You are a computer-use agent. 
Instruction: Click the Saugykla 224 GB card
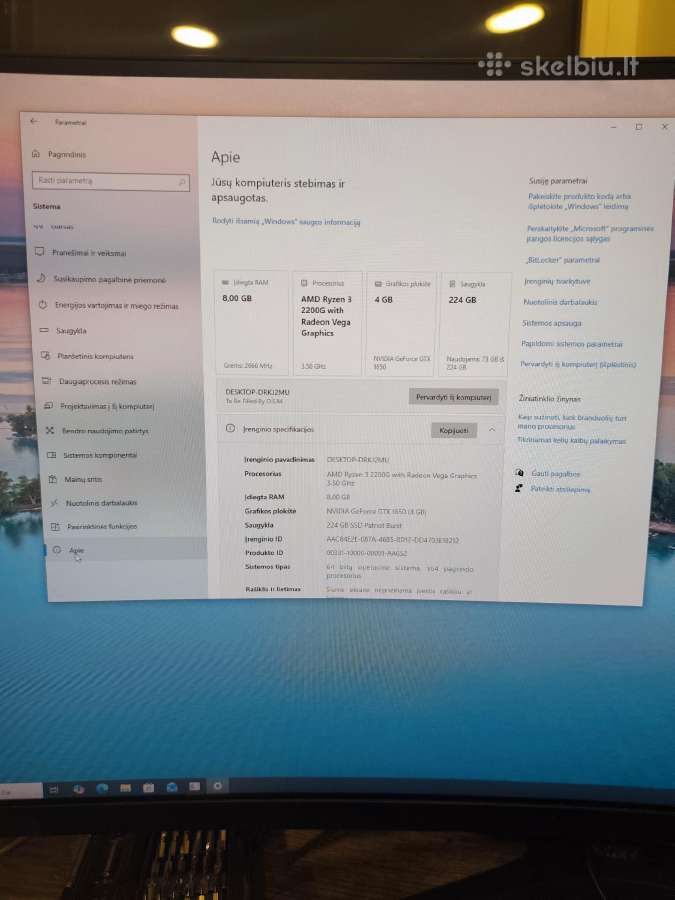475,325
